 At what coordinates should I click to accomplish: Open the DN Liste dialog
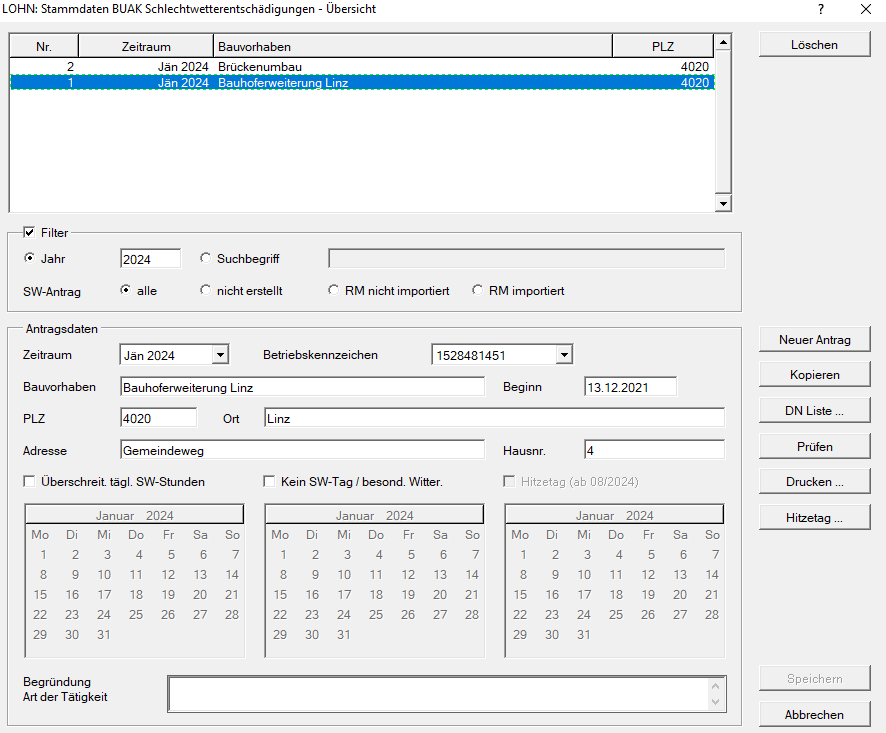click(814, 411)
